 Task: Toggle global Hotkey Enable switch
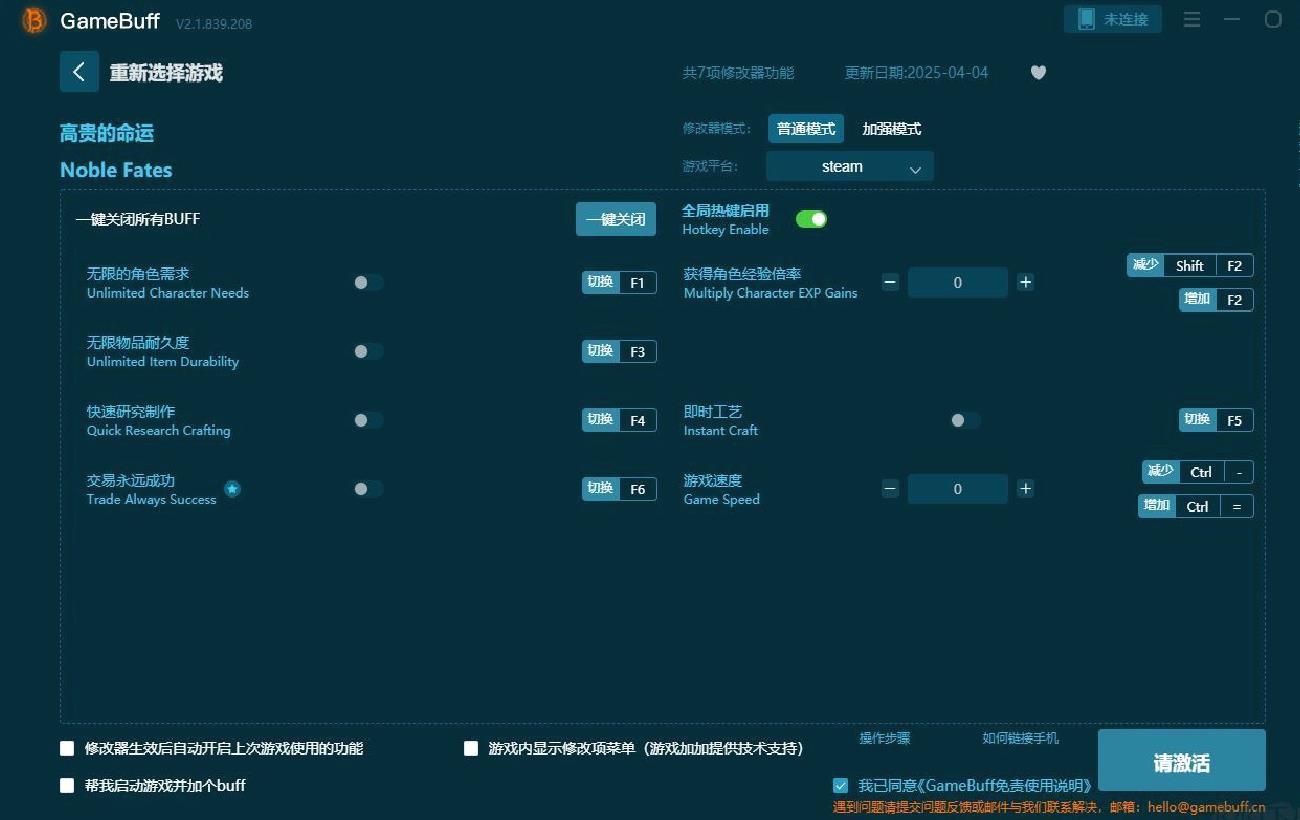[811, 219]
